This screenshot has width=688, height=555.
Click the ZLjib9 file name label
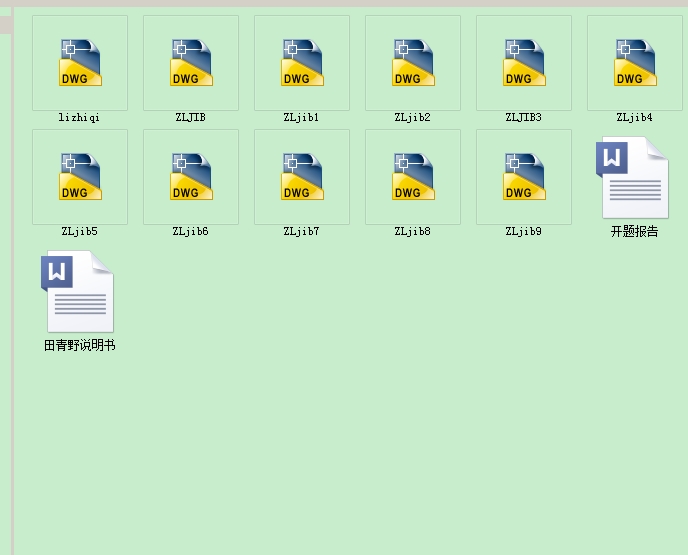tap(523, 231)
